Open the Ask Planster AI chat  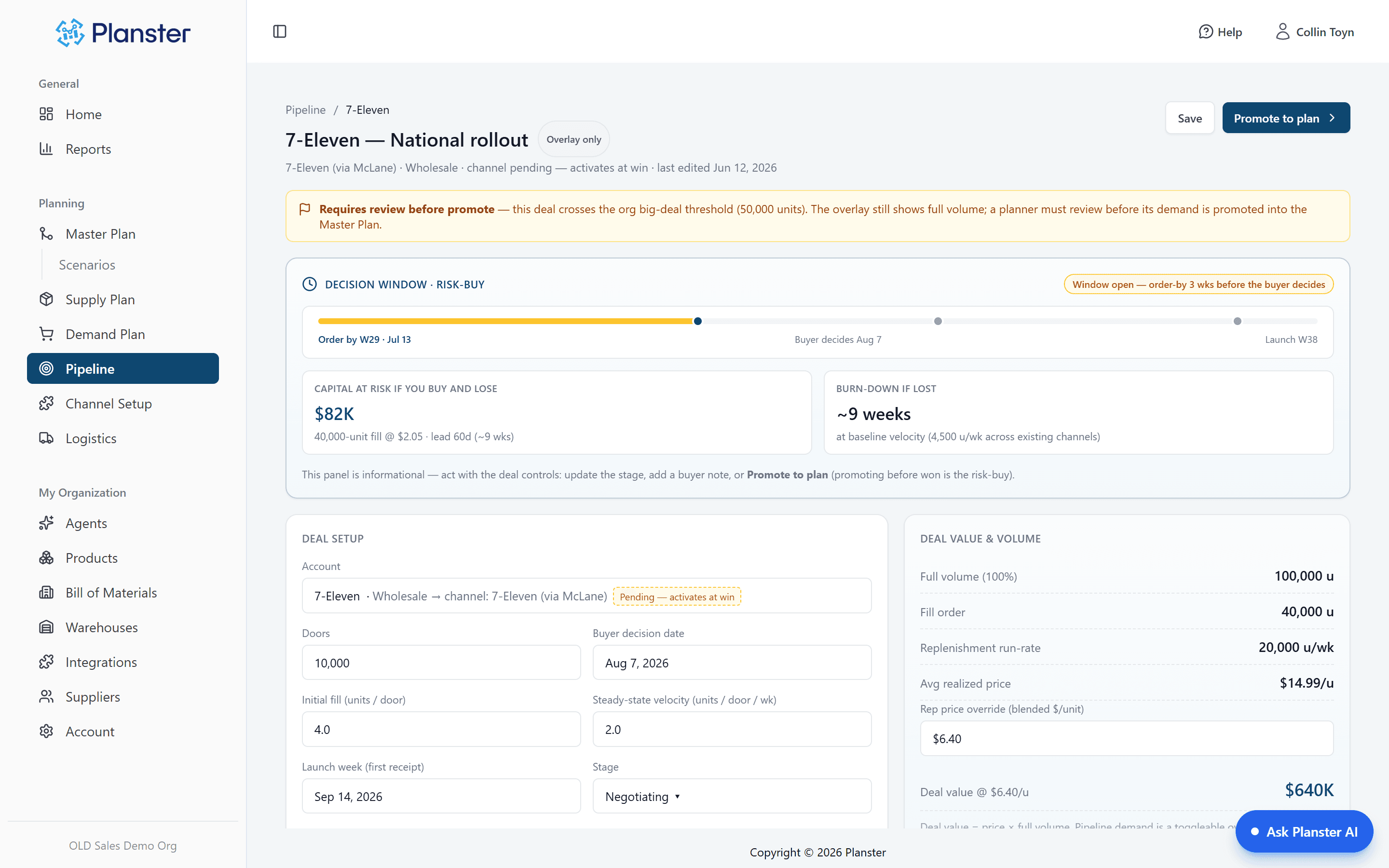click(1304, 832)
